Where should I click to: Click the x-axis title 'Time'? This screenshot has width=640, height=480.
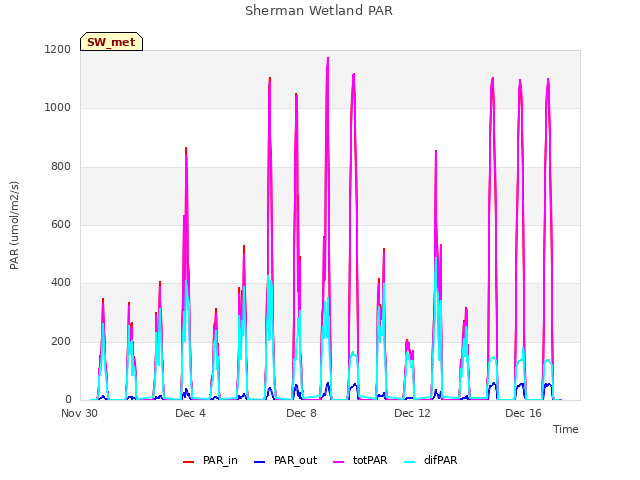565,429
